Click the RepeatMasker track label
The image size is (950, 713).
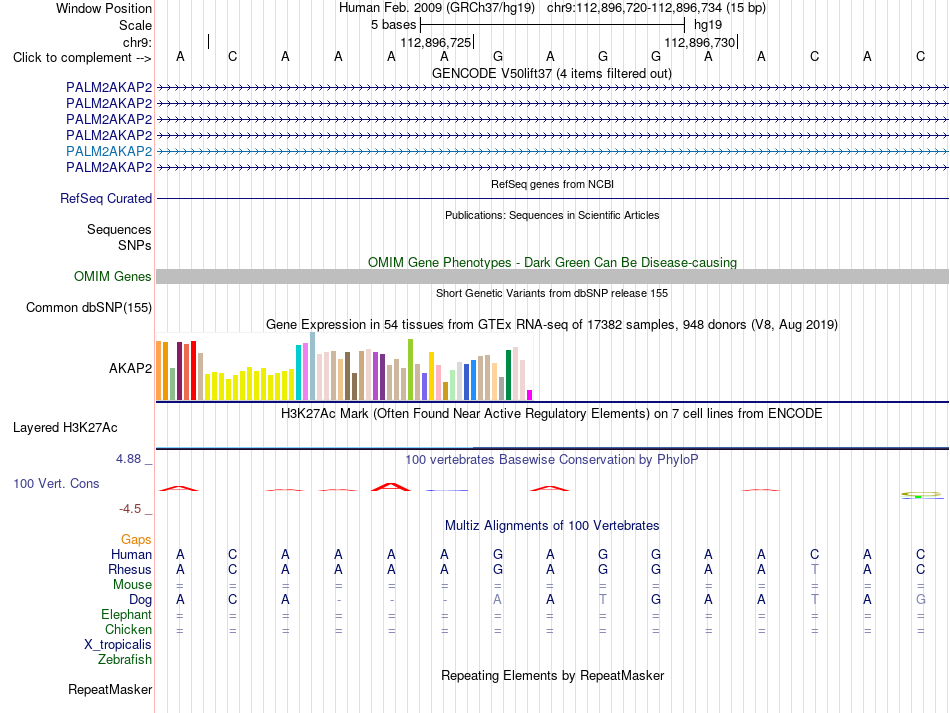[110, 689]
